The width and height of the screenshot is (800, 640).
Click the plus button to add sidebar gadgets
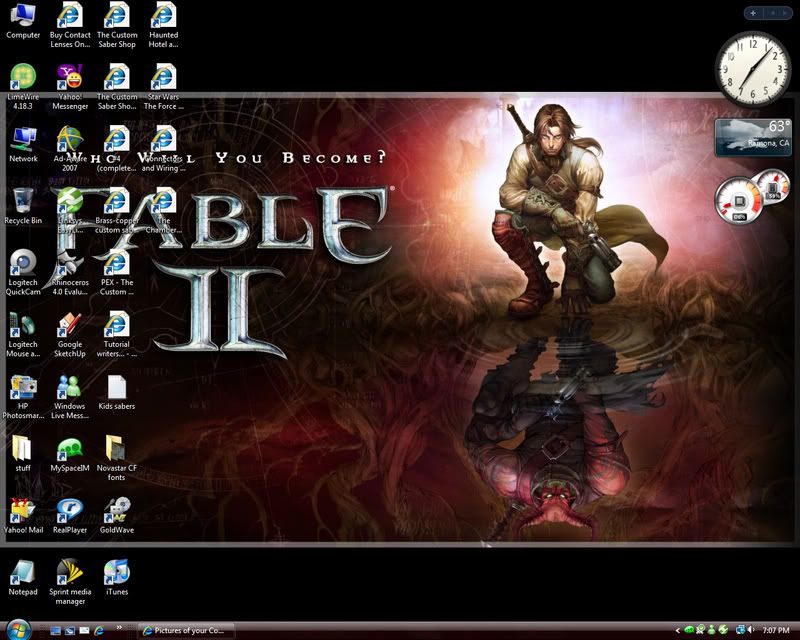tap(753, 13)
